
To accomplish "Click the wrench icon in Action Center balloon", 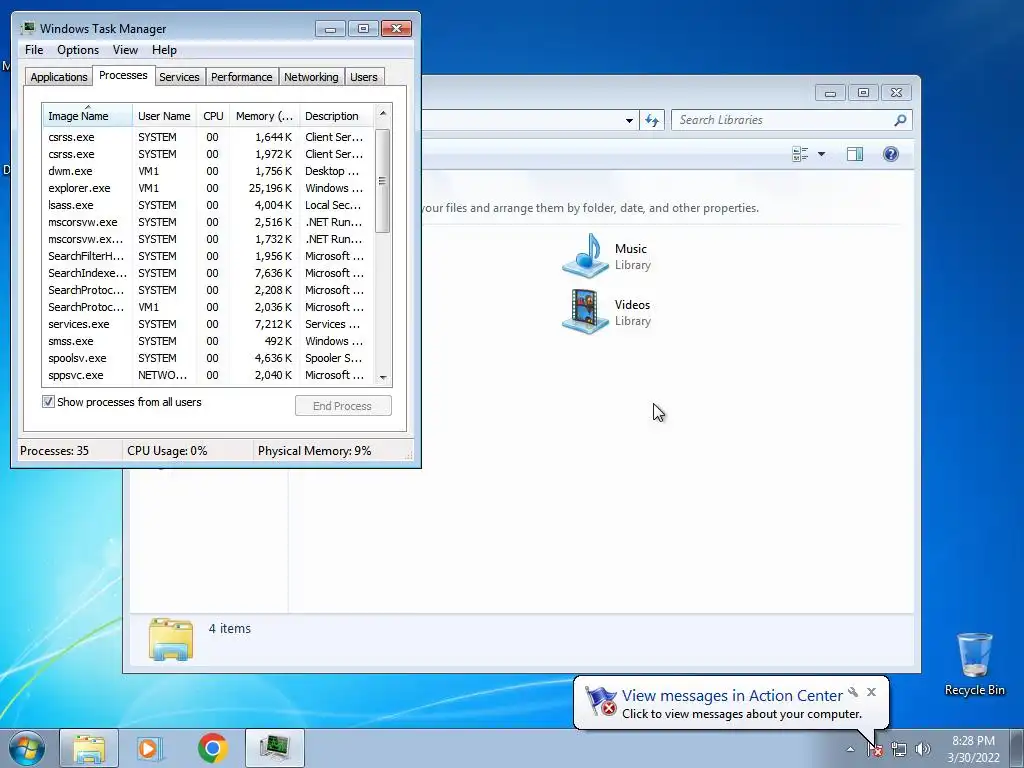I will click(x=853, y=692).
